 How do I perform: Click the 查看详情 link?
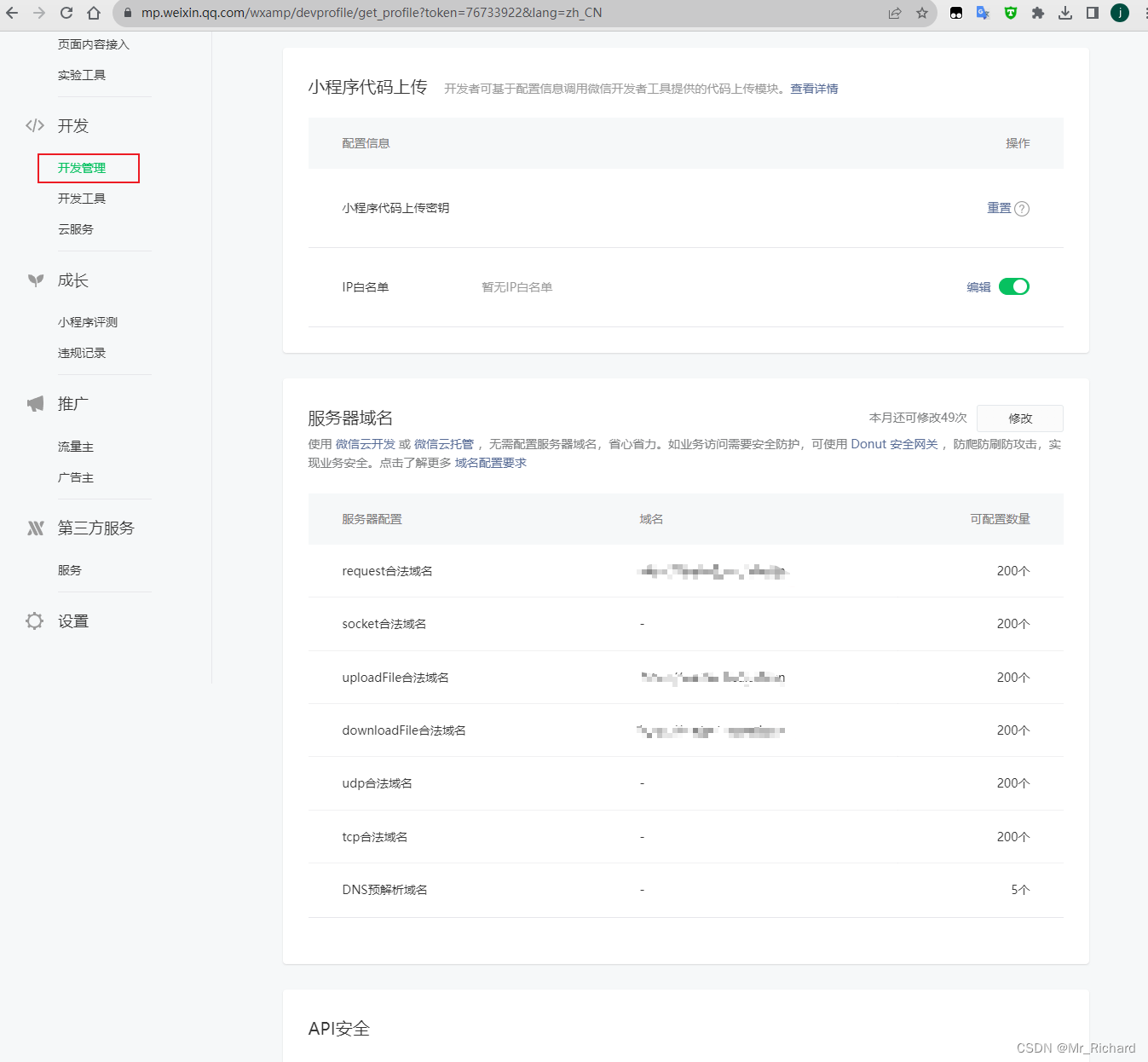pyautogui.click(x=814, y=89)
